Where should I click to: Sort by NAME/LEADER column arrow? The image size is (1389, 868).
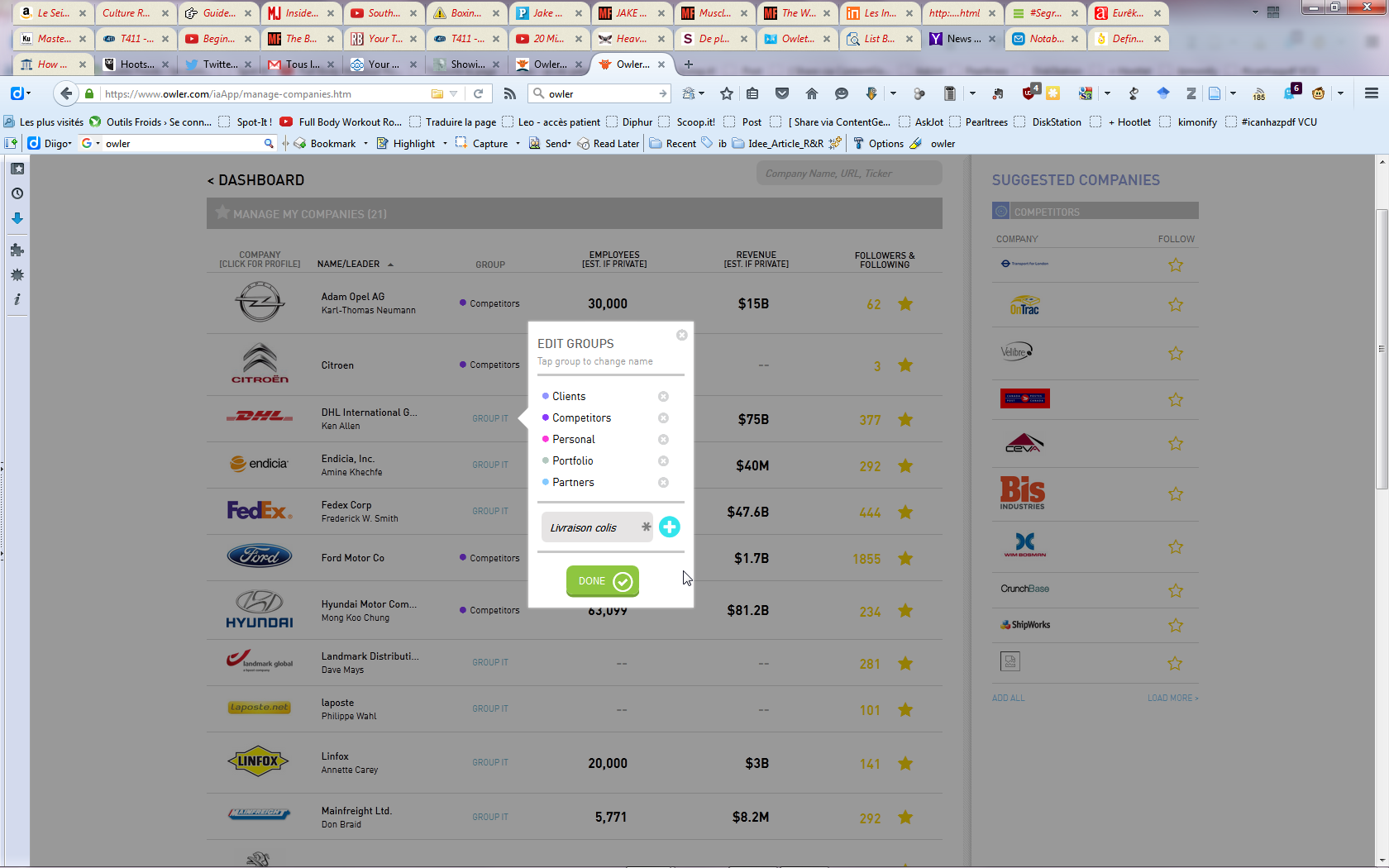click(x=390, y=265)
